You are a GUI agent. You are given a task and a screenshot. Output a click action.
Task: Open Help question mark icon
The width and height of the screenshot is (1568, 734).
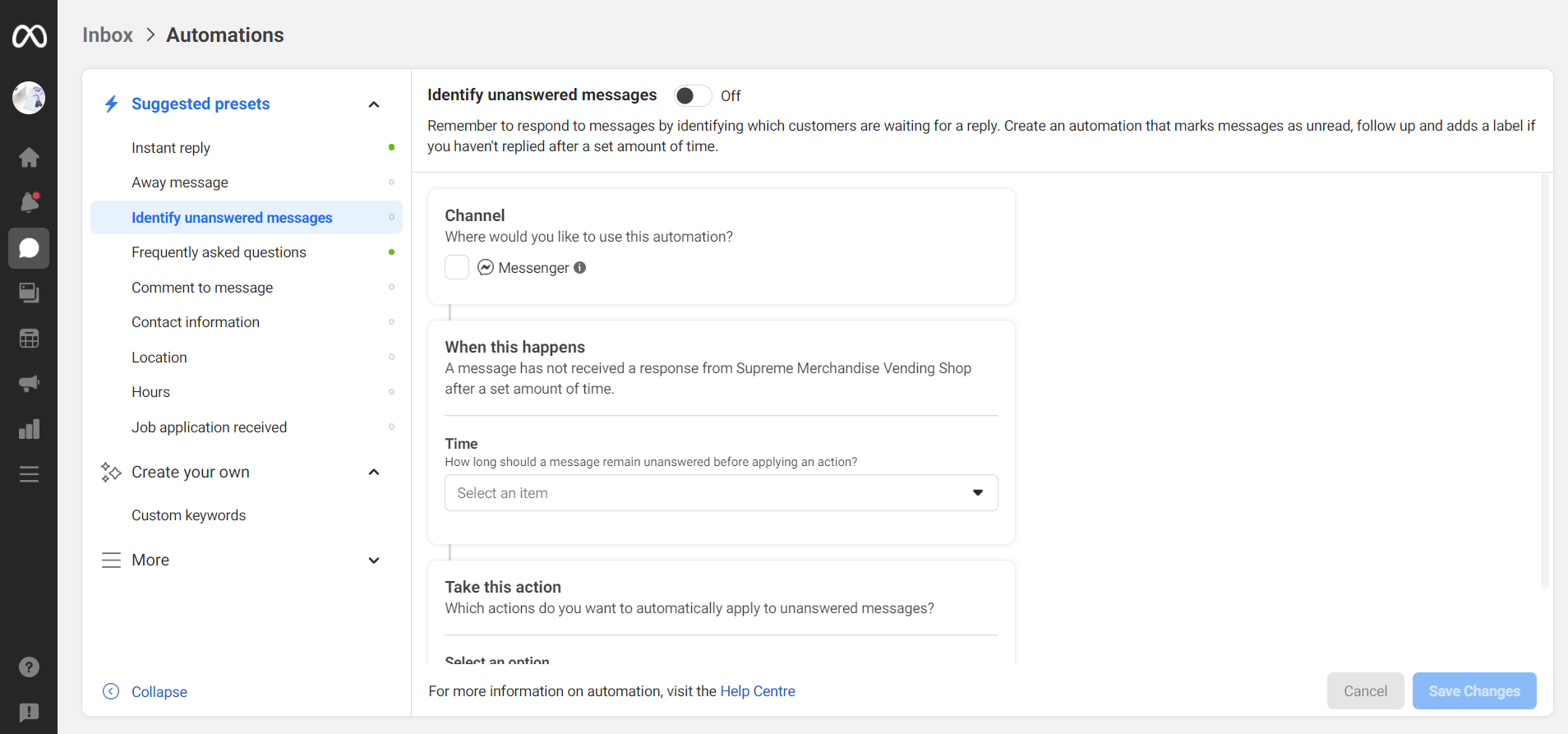tap(29, 667)
